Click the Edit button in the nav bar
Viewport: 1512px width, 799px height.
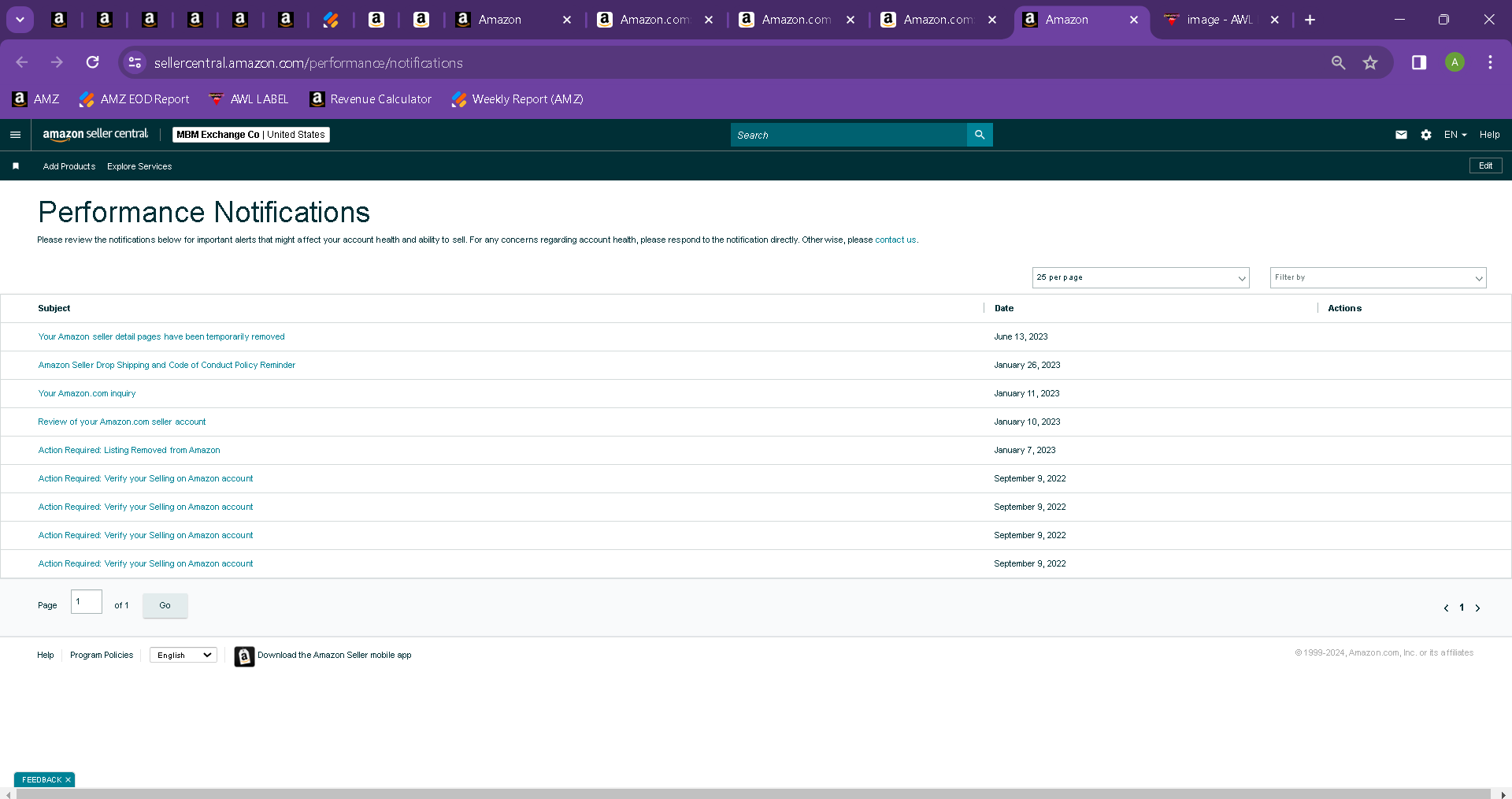point(1485,165)
